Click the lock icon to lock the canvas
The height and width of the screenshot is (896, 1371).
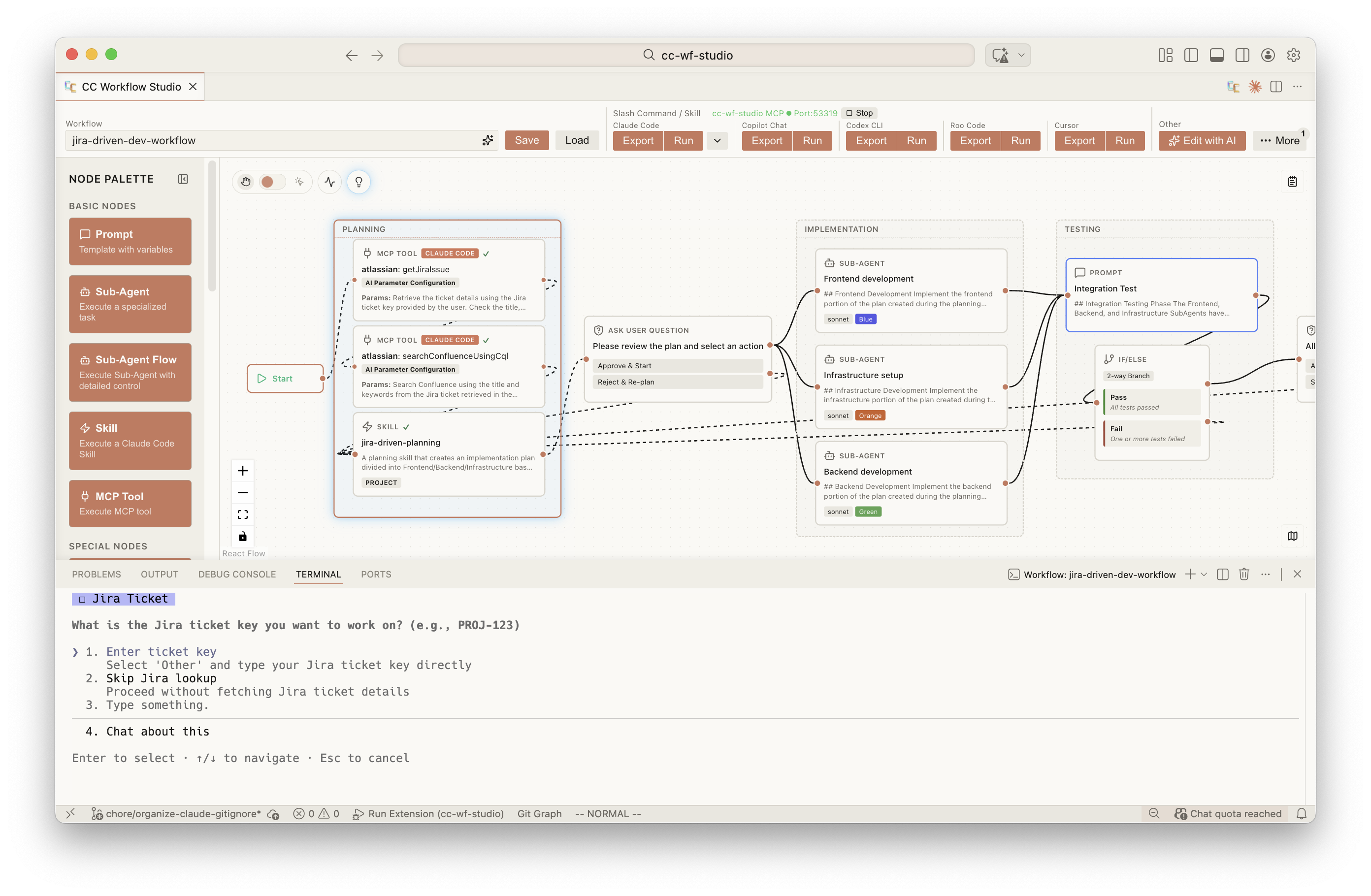pyautogui.click(x=242, y=536)
